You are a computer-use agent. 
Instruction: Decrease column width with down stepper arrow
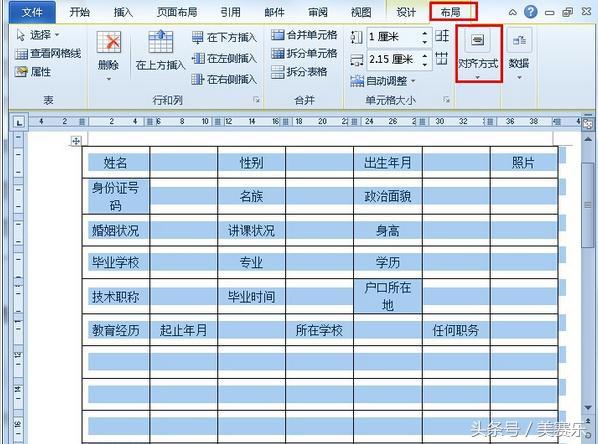(x=425, y=64)
